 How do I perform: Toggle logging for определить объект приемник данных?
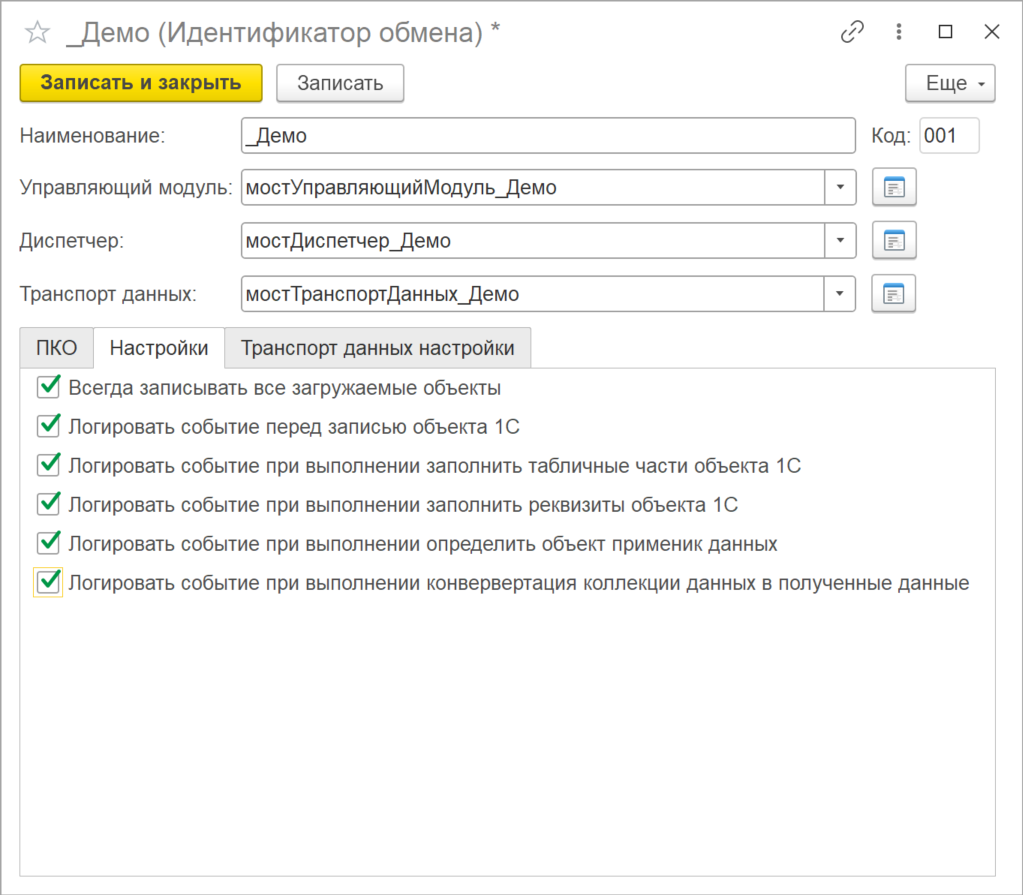(x=49, y=543)
